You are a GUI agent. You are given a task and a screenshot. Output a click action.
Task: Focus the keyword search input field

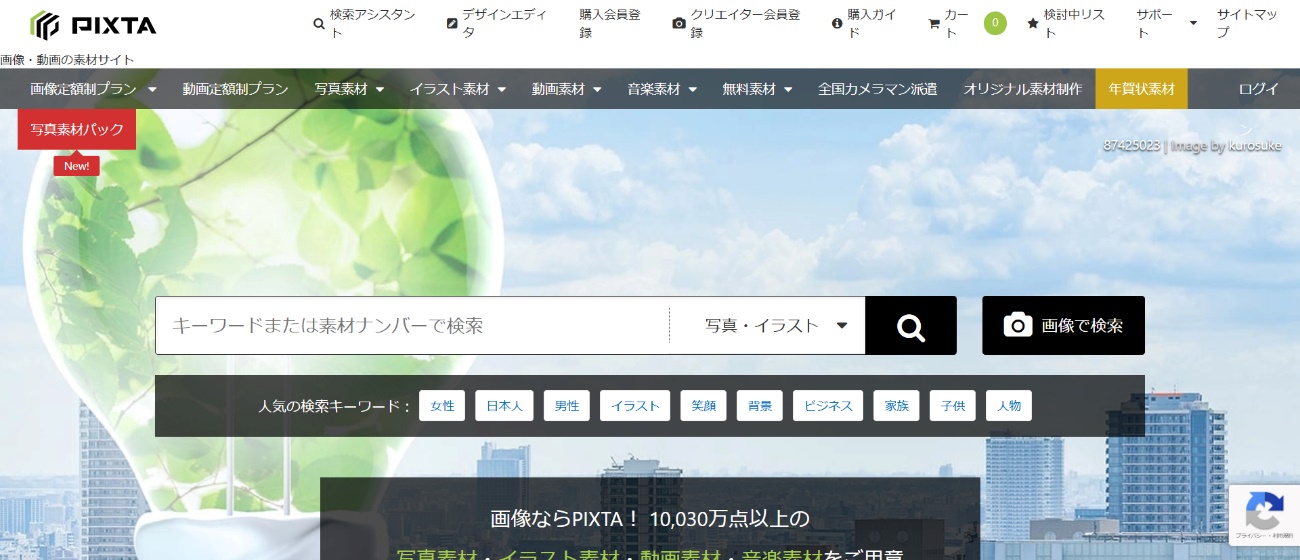412,325
